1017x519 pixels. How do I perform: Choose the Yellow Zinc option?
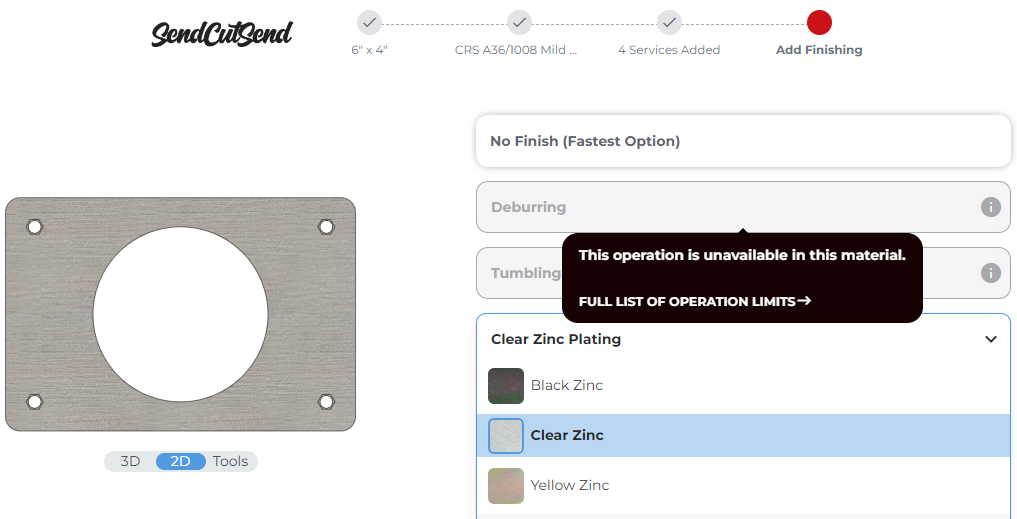569,485
